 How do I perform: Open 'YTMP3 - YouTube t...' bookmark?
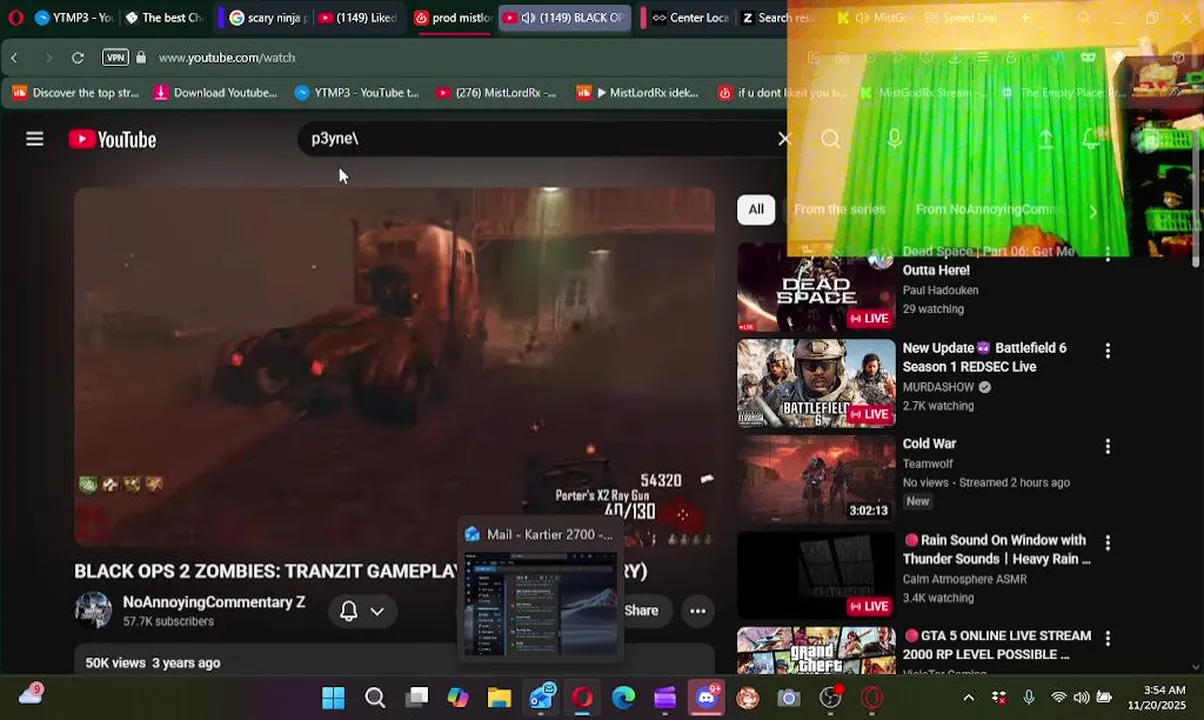coord(357,93)
